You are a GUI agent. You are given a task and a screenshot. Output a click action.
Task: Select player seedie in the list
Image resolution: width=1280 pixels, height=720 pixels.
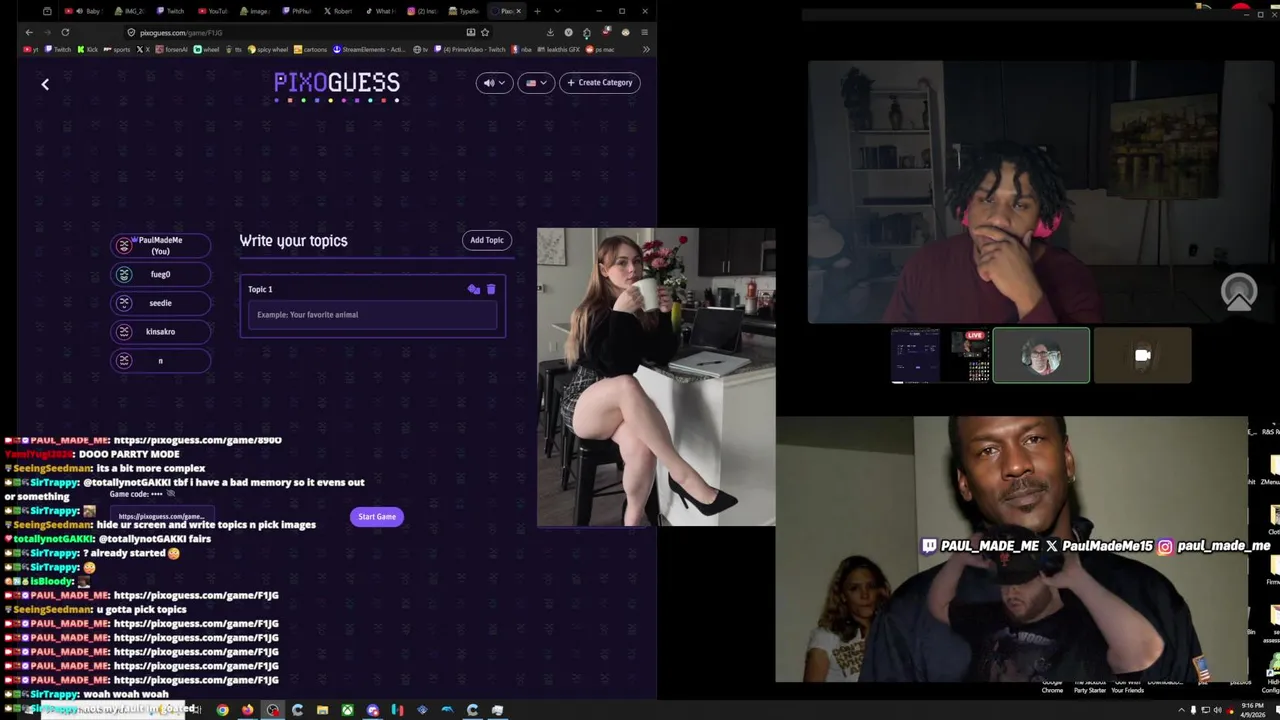coord(160,303)
